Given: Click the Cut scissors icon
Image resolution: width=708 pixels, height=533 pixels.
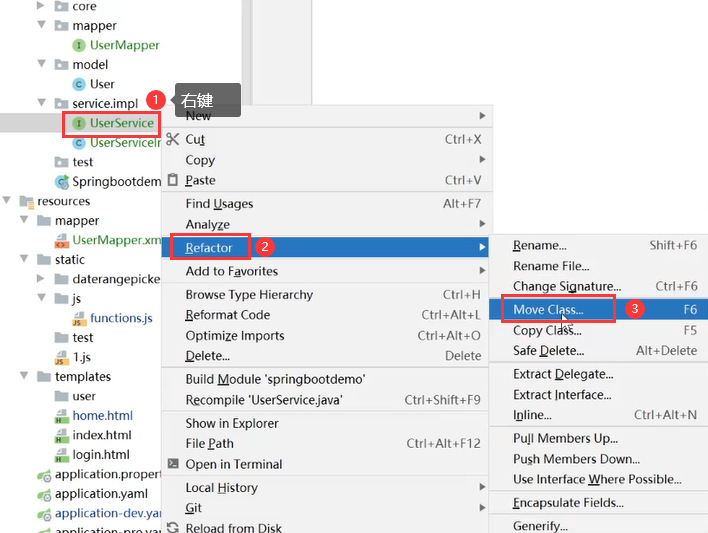Looking at the screenshot, I should (172, 139).
